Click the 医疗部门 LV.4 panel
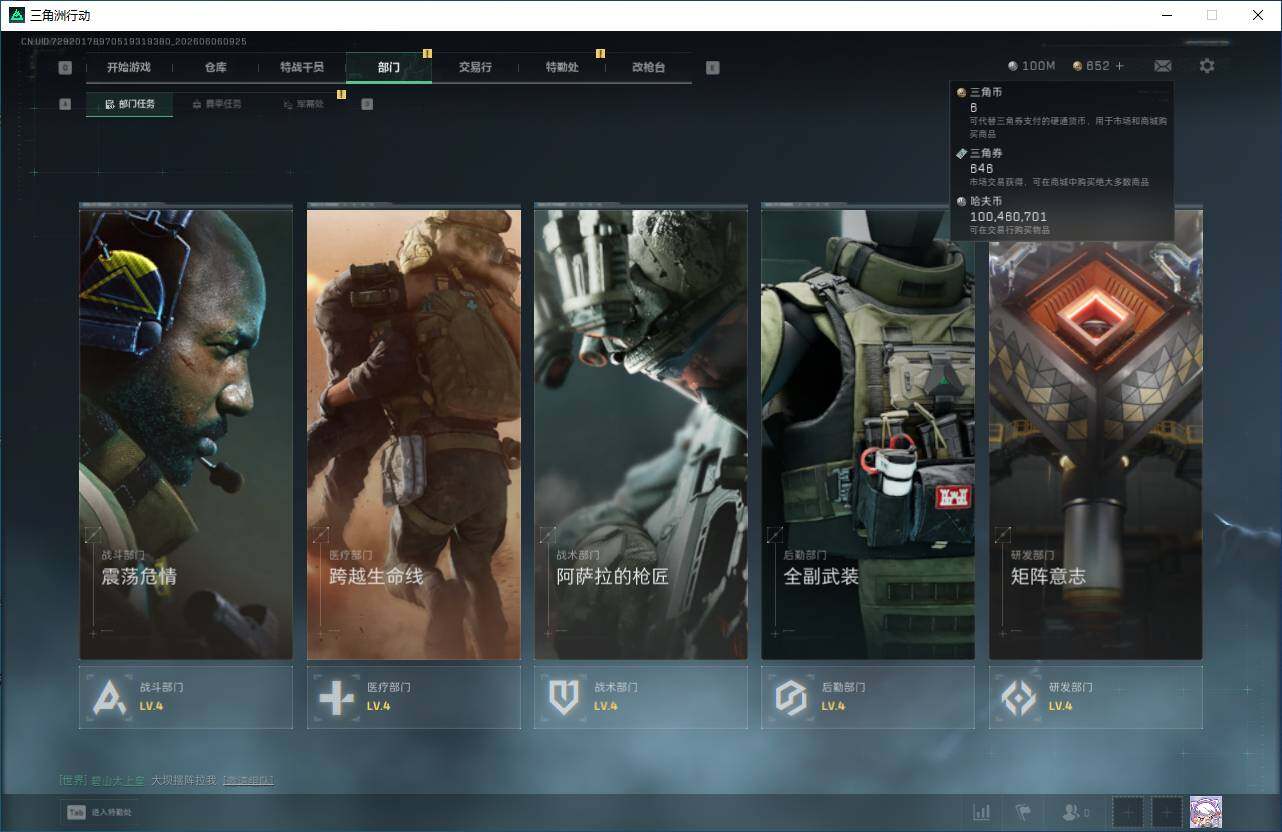 (x=413, y=697)
